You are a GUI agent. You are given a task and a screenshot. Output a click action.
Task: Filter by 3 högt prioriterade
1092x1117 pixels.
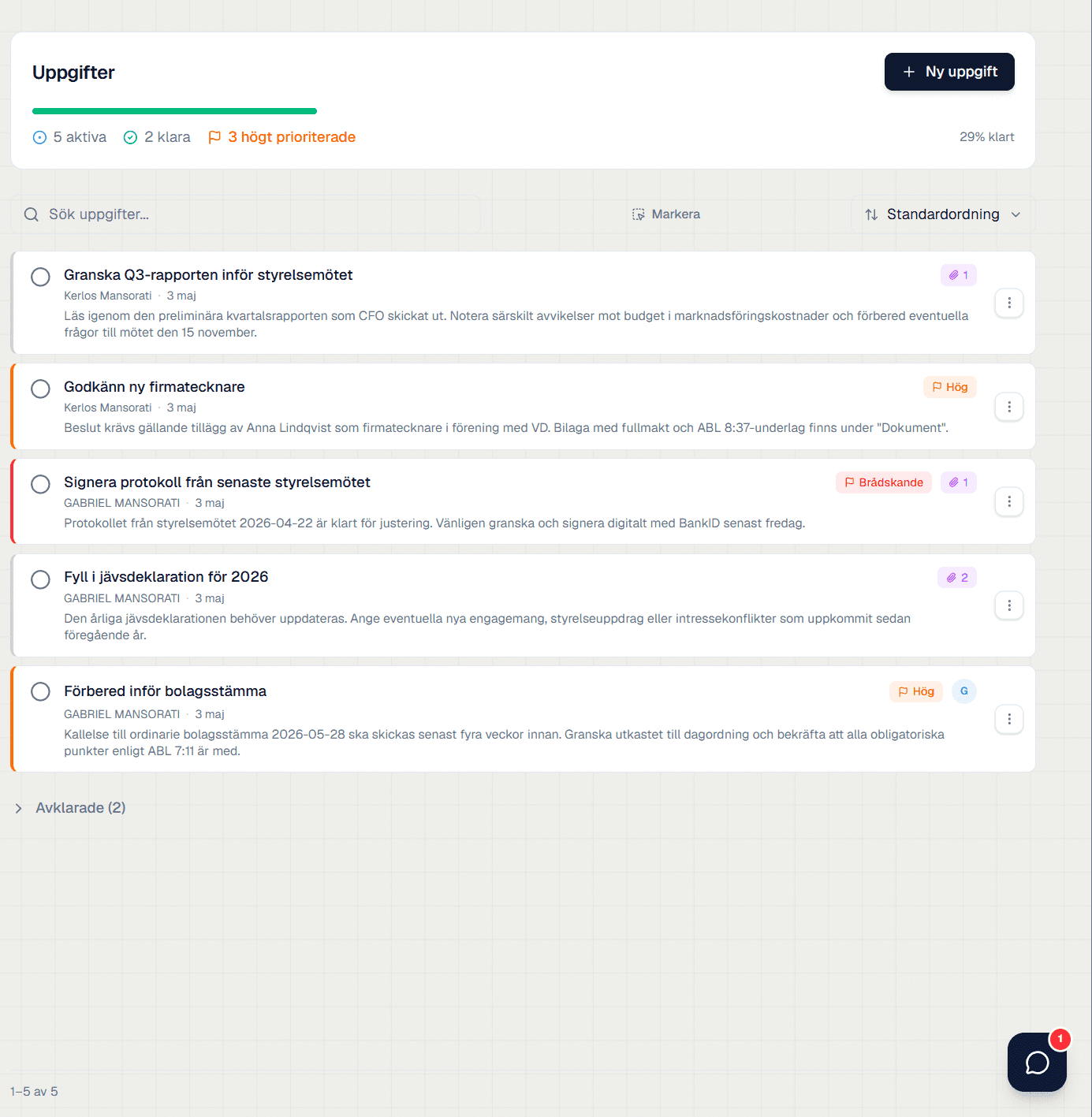(281, 137)
